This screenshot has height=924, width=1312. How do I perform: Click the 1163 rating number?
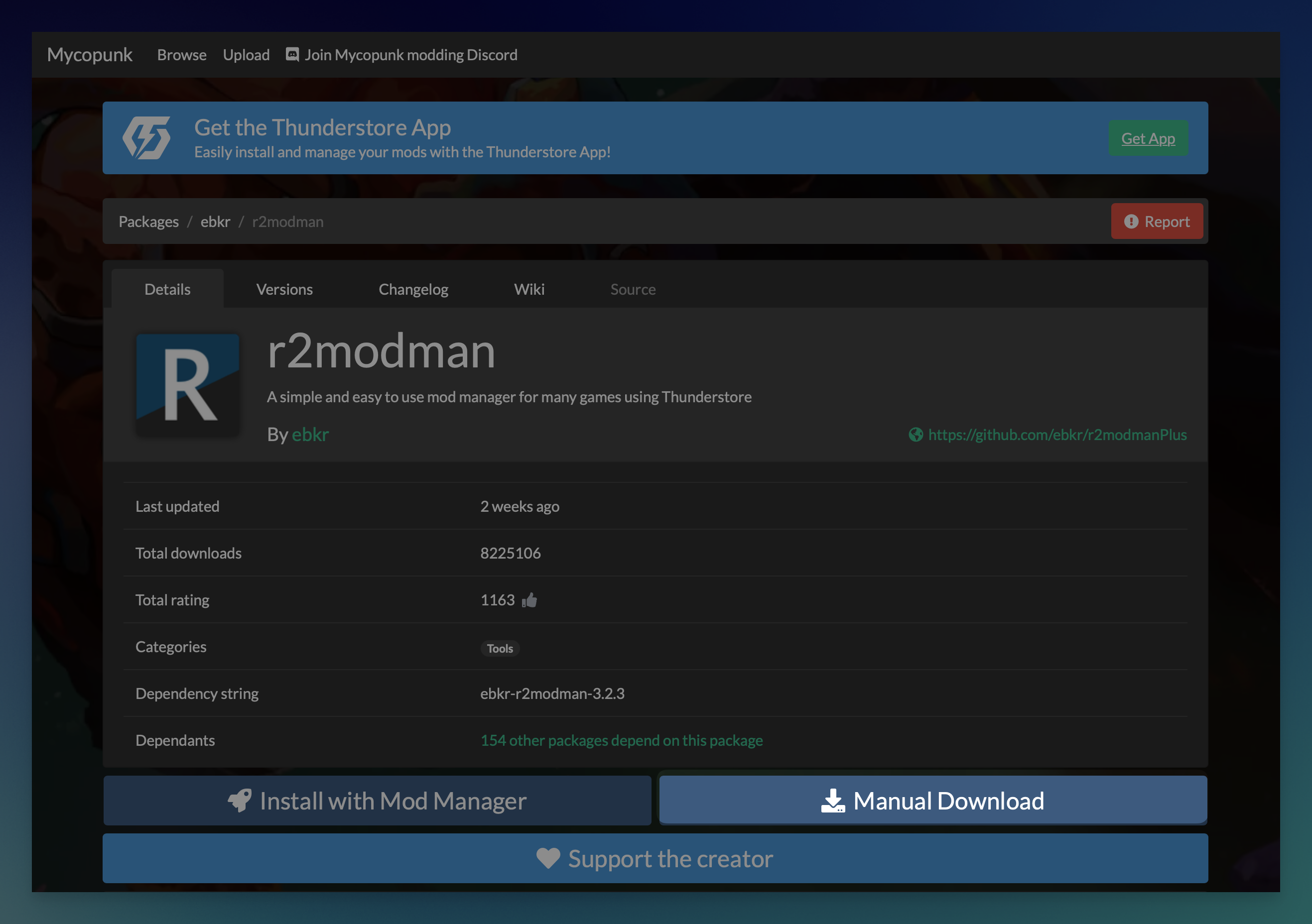(x=497, y=600)
